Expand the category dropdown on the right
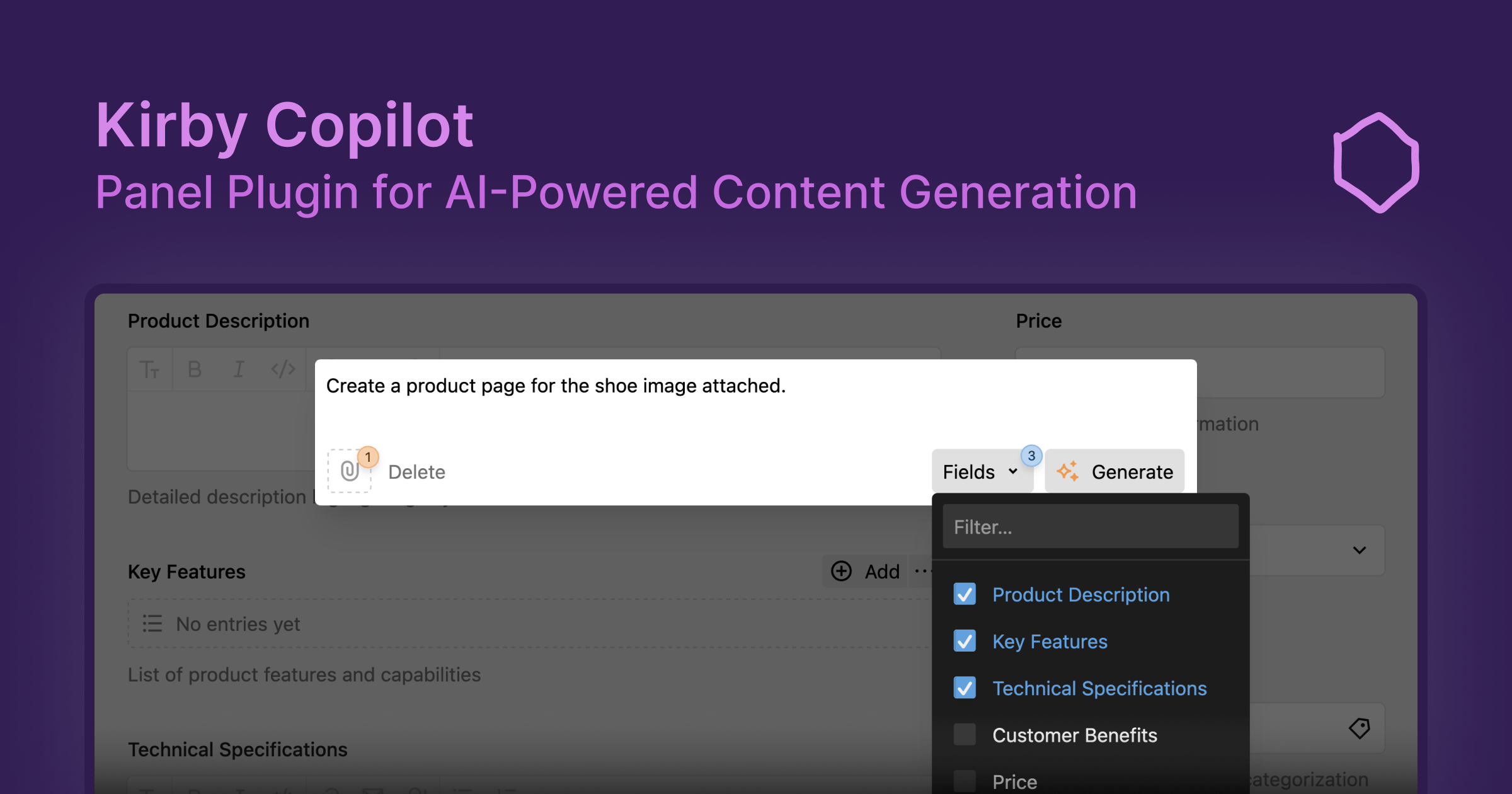1512x794 pixels. [1359, 549]
